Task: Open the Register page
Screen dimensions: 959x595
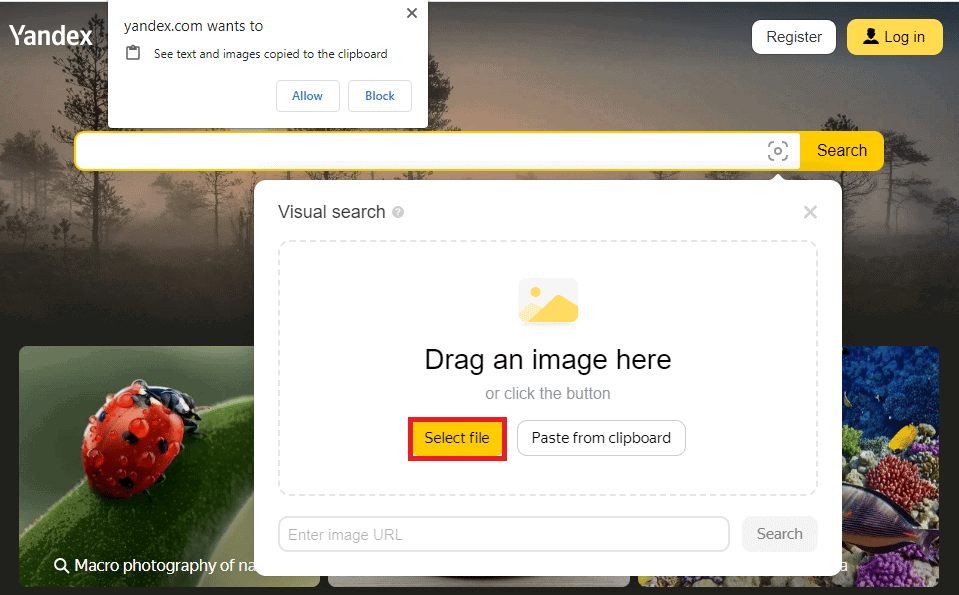Action: [x=793, y=36]
